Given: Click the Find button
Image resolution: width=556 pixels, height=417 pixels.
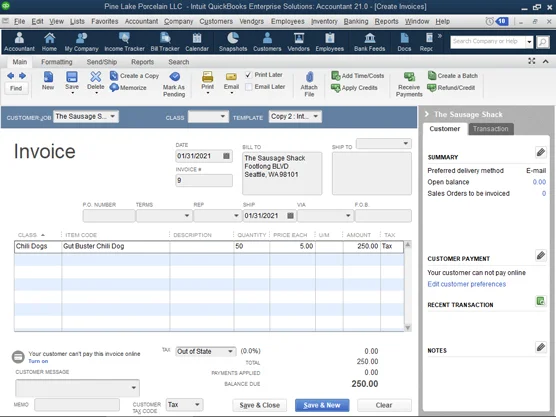Looking at the screenshot, I should click(16, 88).
